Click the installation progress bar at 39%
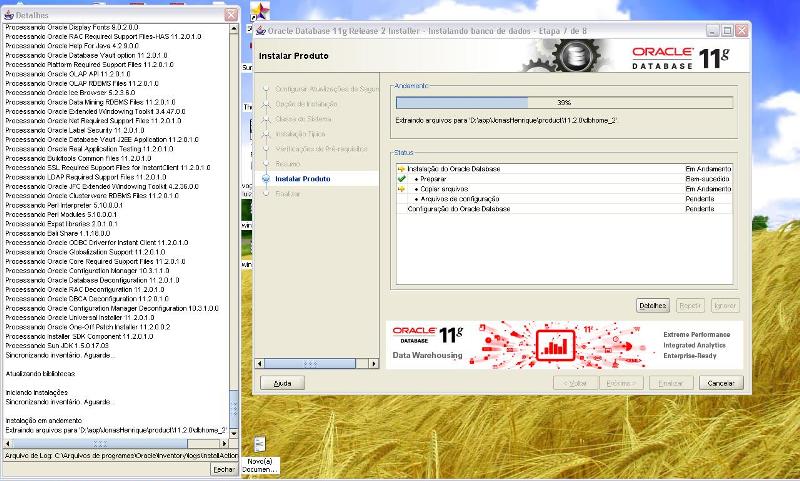Image resolution: width=800 pixels, height=481 pixels. click(x=564, y=103)
